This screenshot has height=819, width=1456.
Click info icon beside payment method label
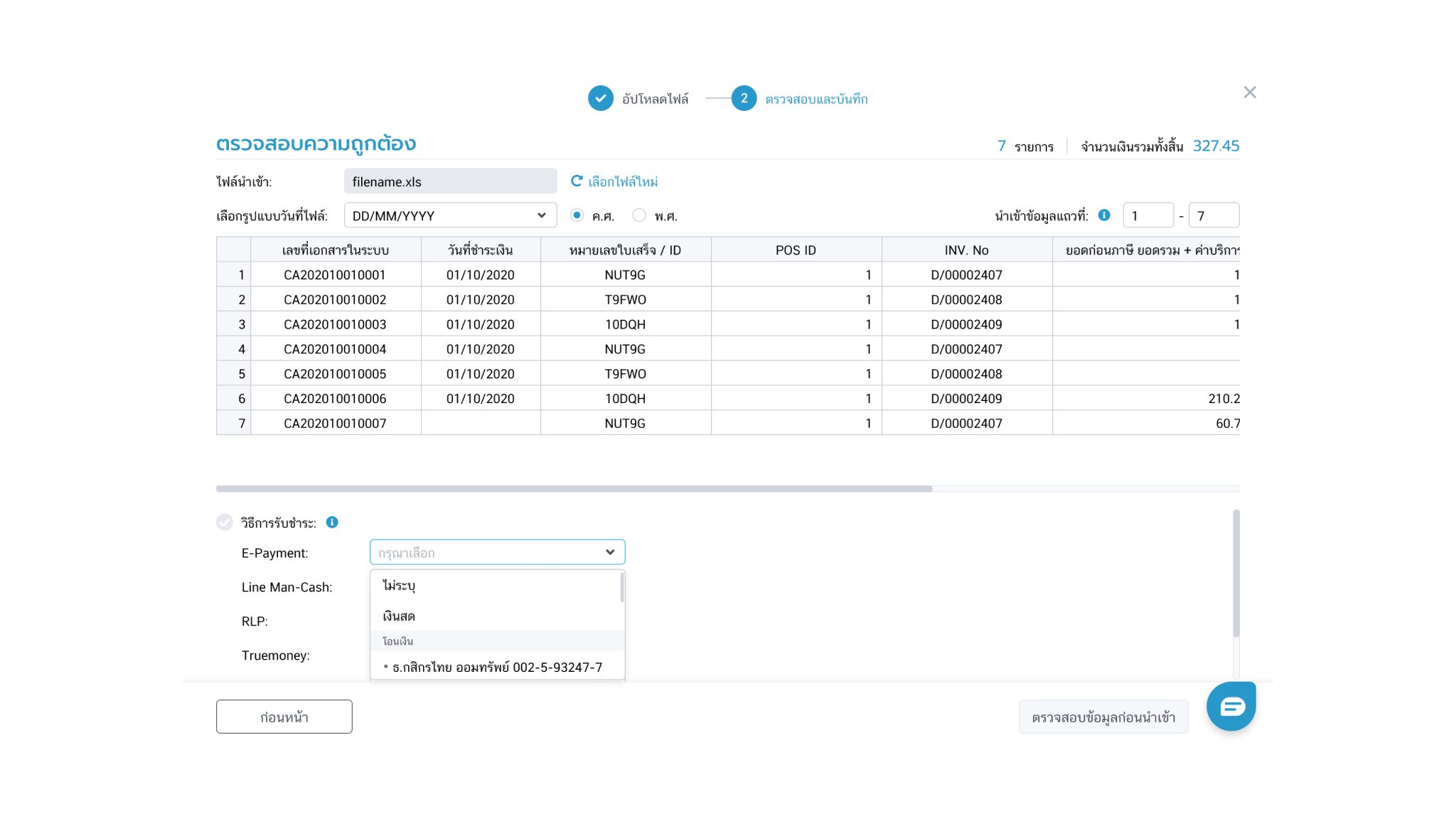[332, 523]
